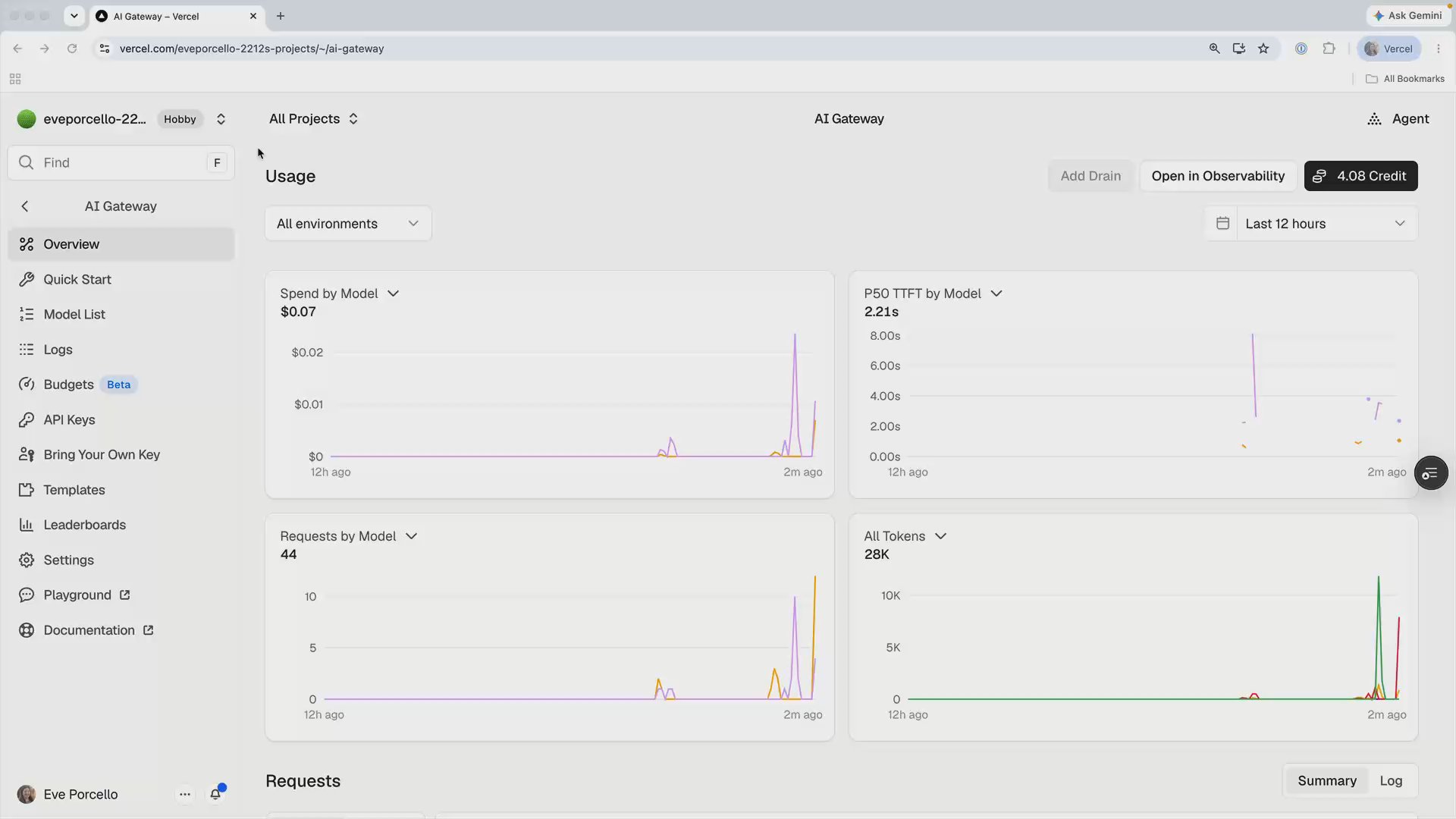1456x819 pixels.
Task: Open the Overview sidebar item
Action: 121,244
